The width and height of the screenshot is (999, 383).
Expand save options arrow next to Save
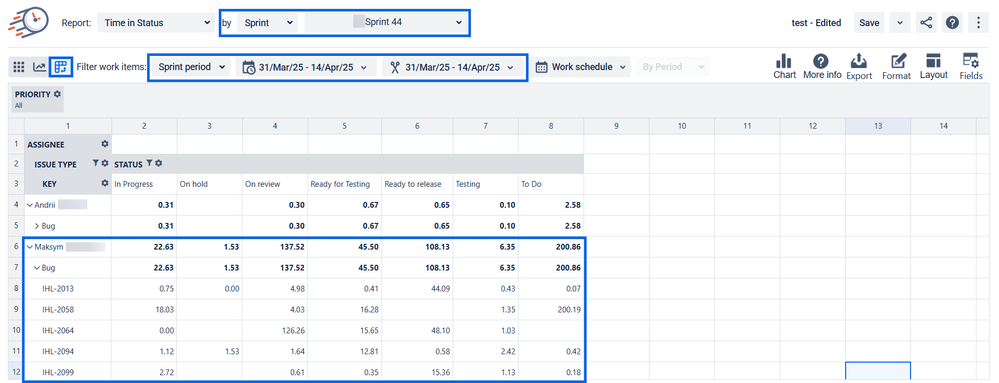(899, 22)
